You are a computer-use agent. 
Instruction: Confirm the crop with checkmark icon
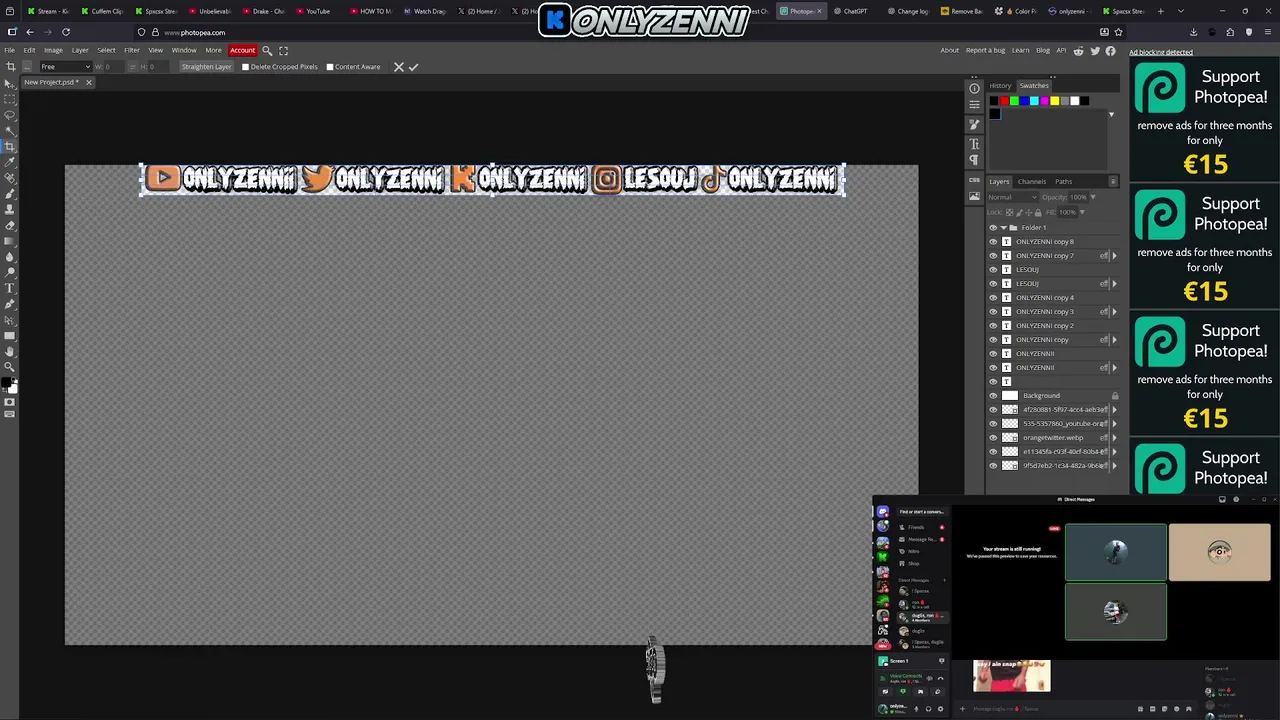(413, 67)
